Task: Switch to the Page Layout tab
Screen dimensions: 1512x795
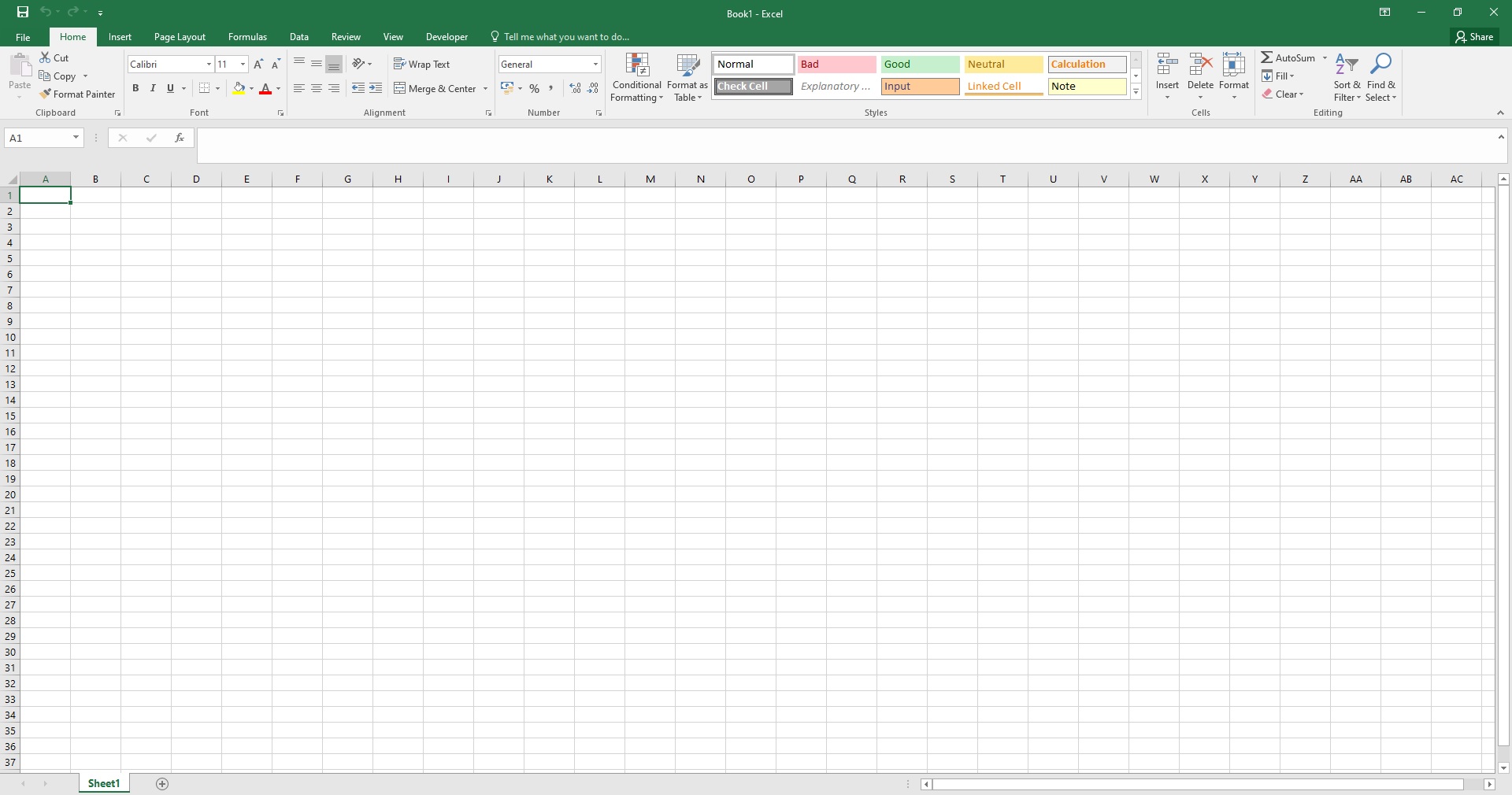Action: 180,37
